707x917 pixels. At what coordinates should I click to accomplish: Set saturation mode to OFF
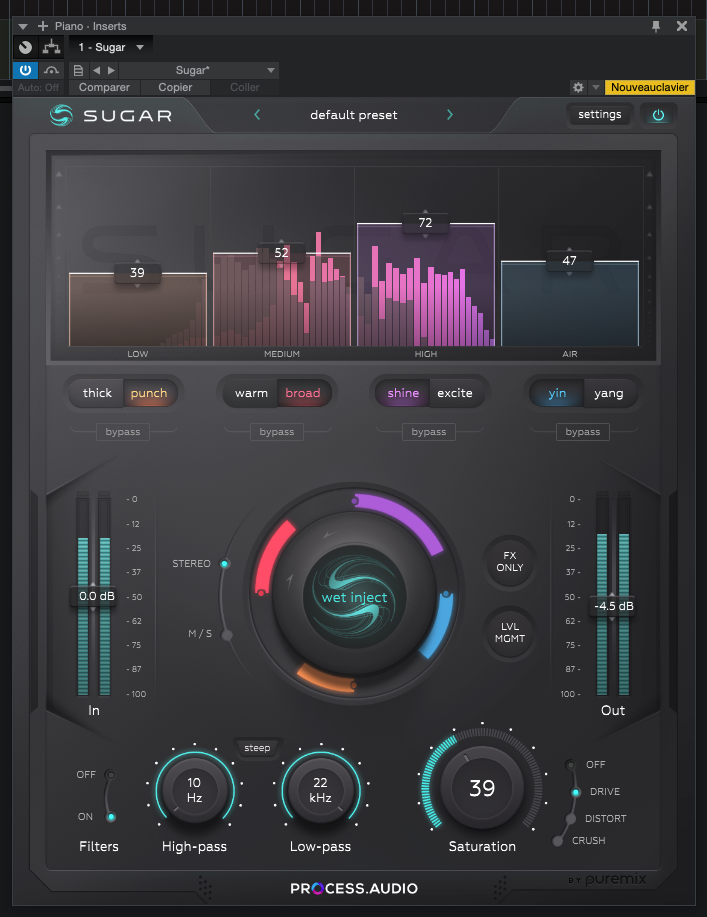tap(571, 765)
